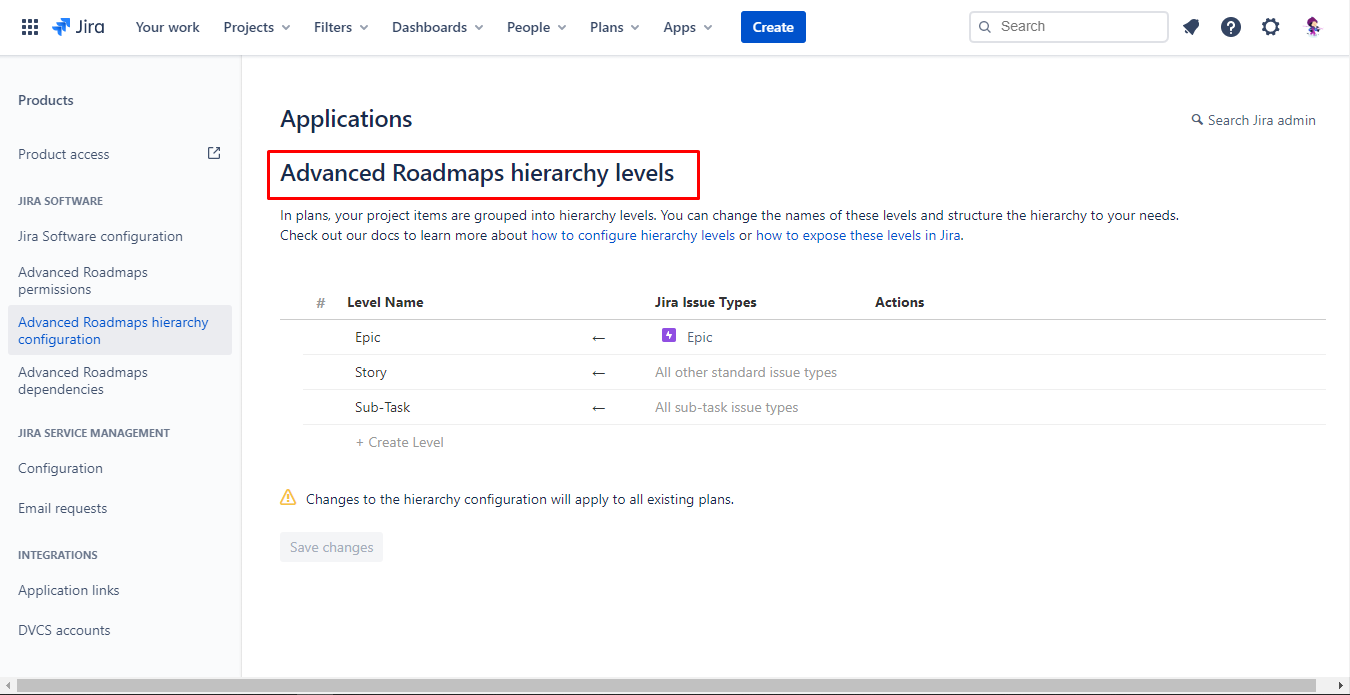The height and width of the screenshot is (695, 1350).
Task: Click the magnifier on Search Jira admin
Action: tap(1196, 119)
